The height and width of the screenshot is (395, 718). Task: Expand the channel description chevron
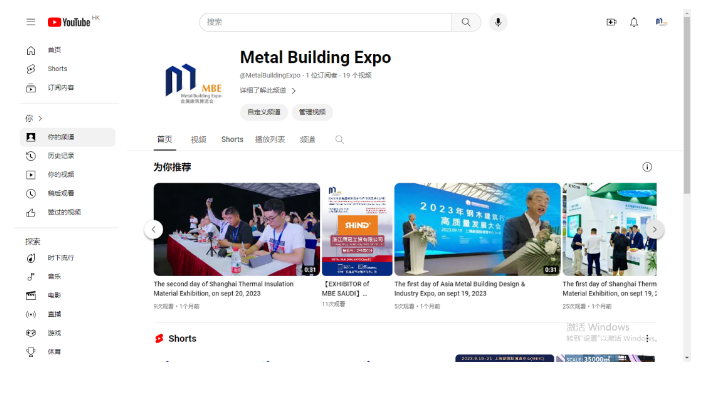click(294, 91)
